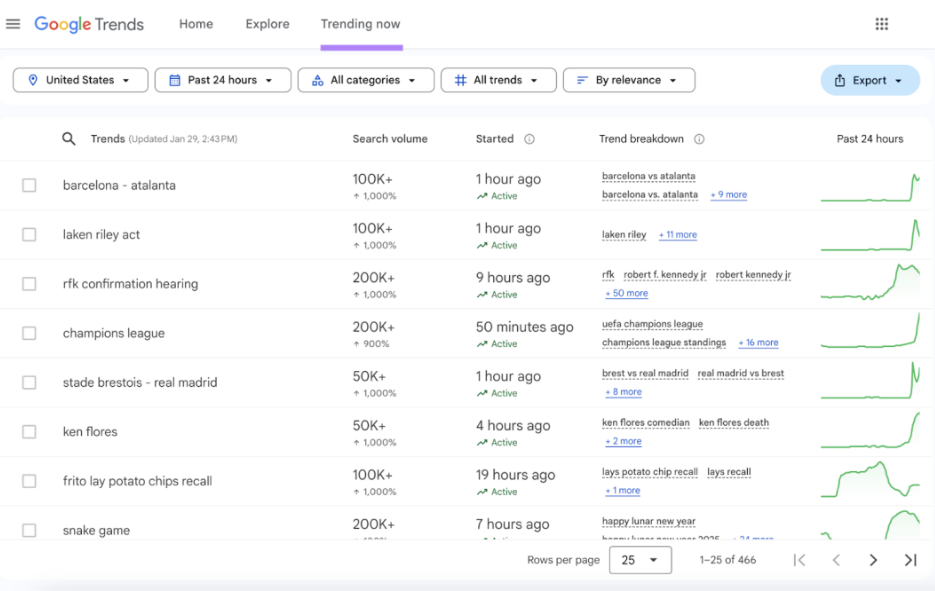Open the All categories dropdown
This screenshot has width=935, height=591.
[x=366, y=80]
